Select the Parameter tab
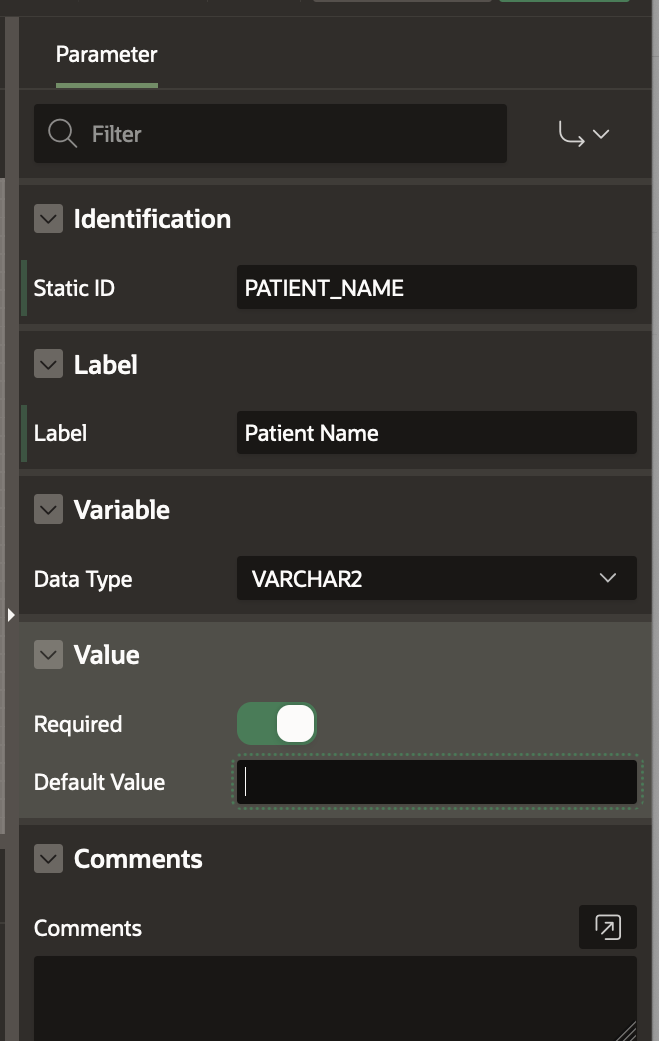 pos(106,55)
